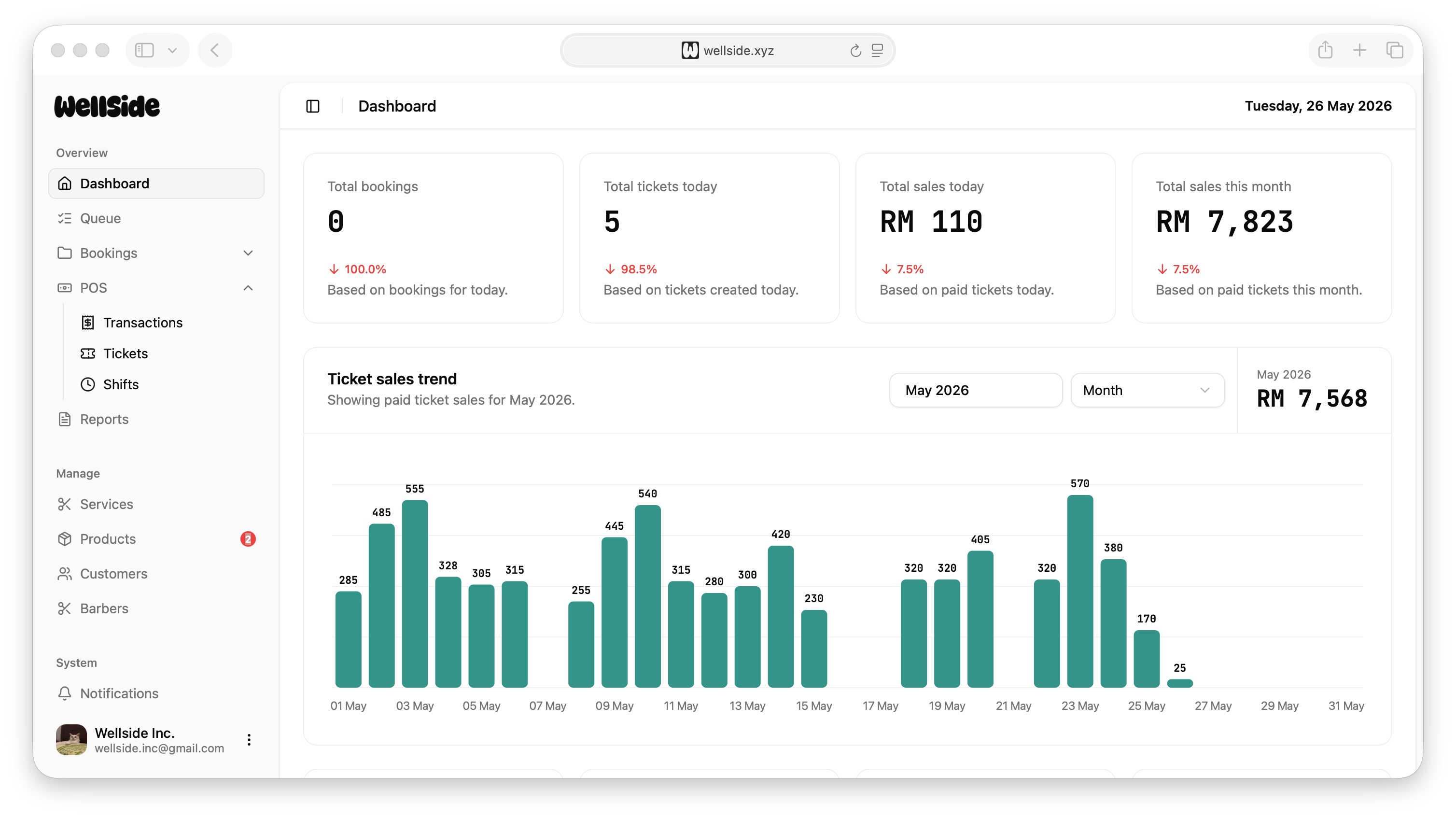Expand the Bookings submenu chevron
Viewport: 1456px width, 819px height.
pyautogui.click(x=248, y=253)
